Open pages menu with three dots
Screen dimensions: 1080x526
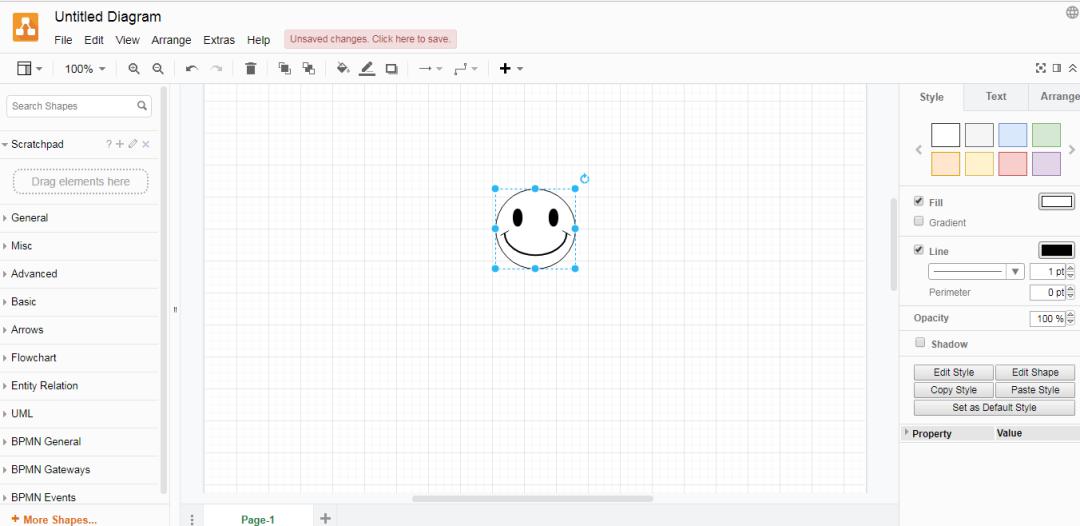coord(192,520)
